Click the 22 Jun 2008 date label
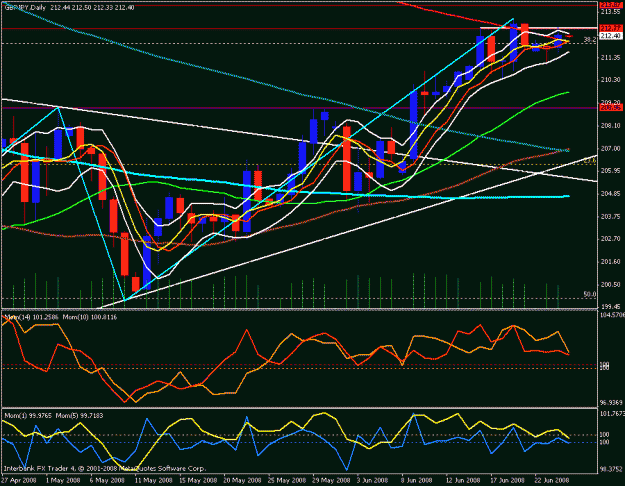625x486 pixels. pyautogui.click(x=554, y=480)
